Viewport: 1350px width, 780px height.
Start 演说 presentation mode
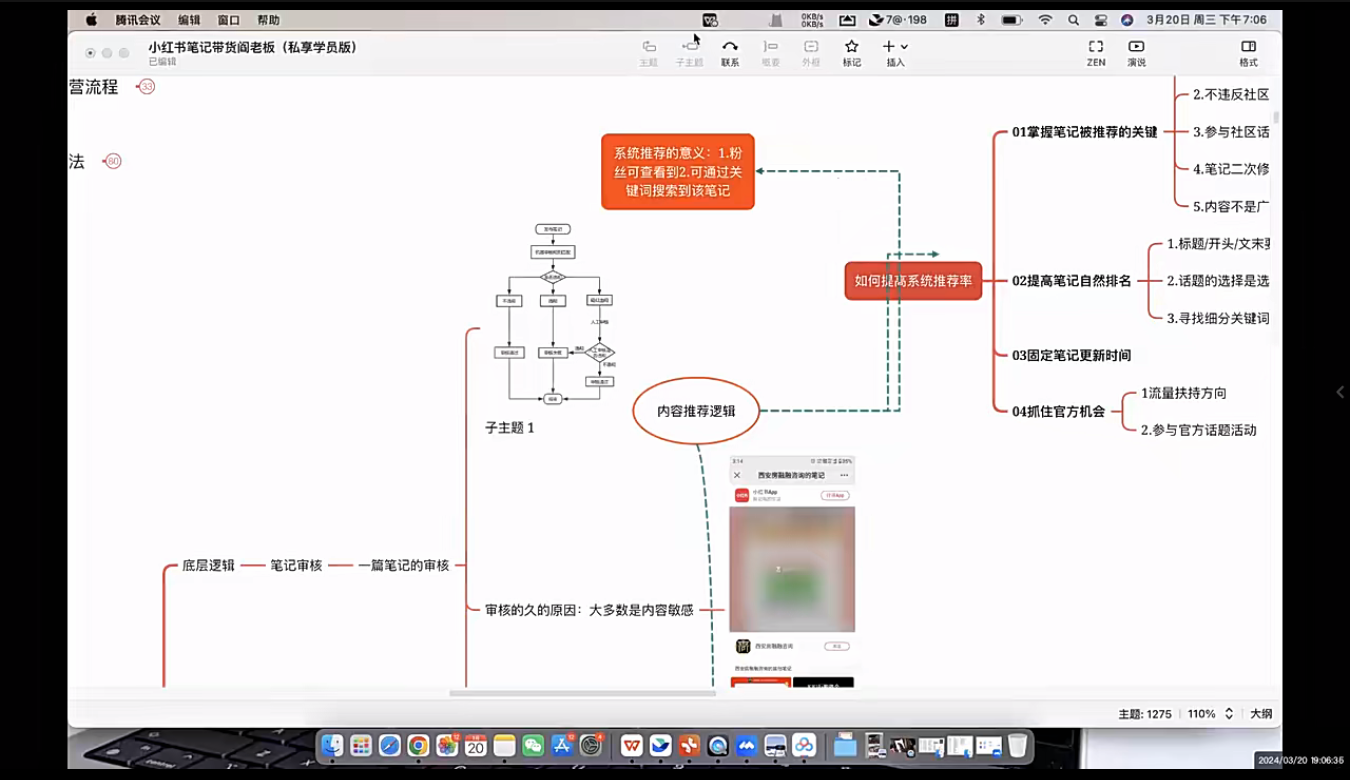[x=1136, y=50]
